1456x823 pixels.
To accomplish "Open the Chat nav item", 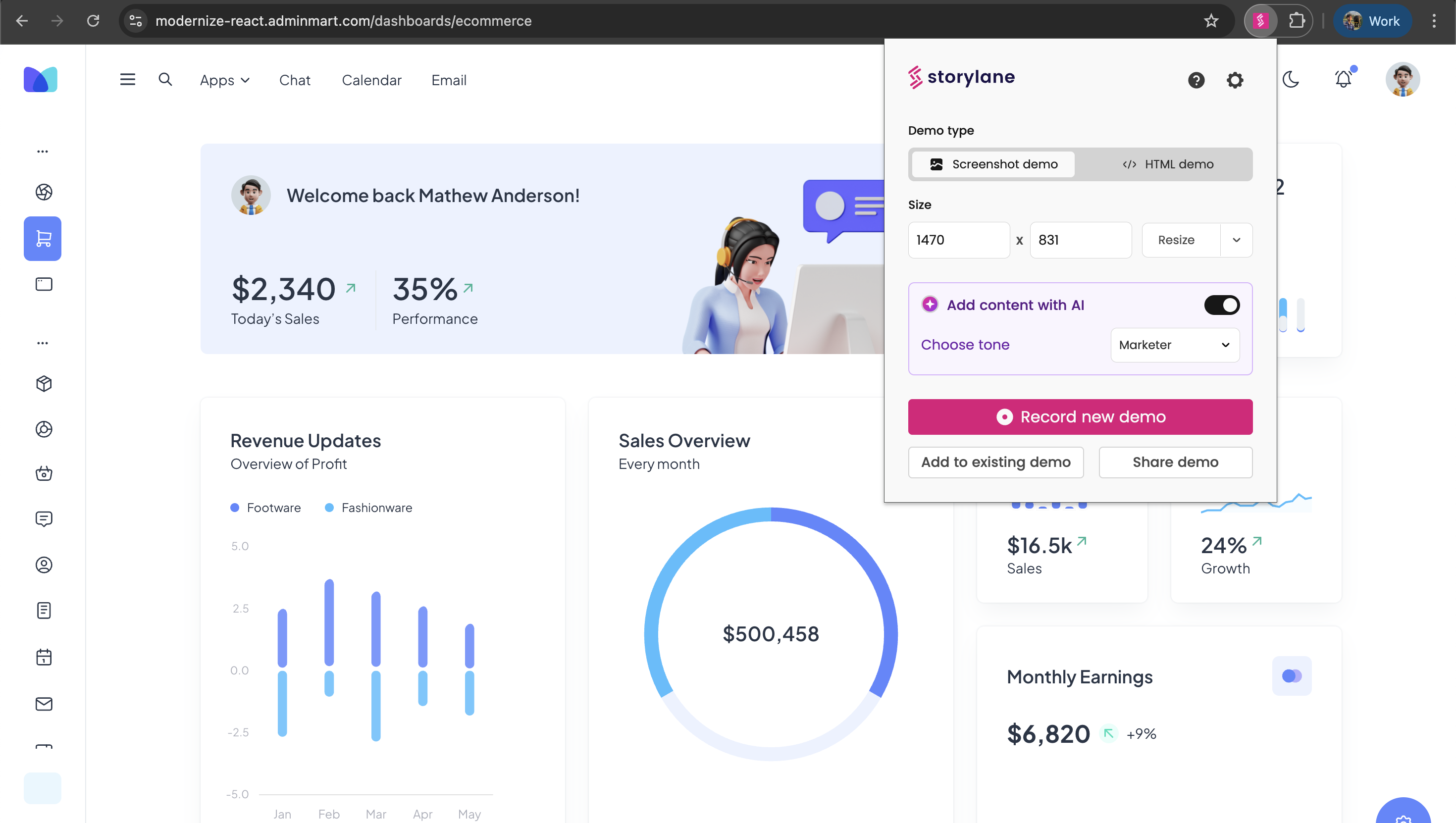I will click(295, 80).
